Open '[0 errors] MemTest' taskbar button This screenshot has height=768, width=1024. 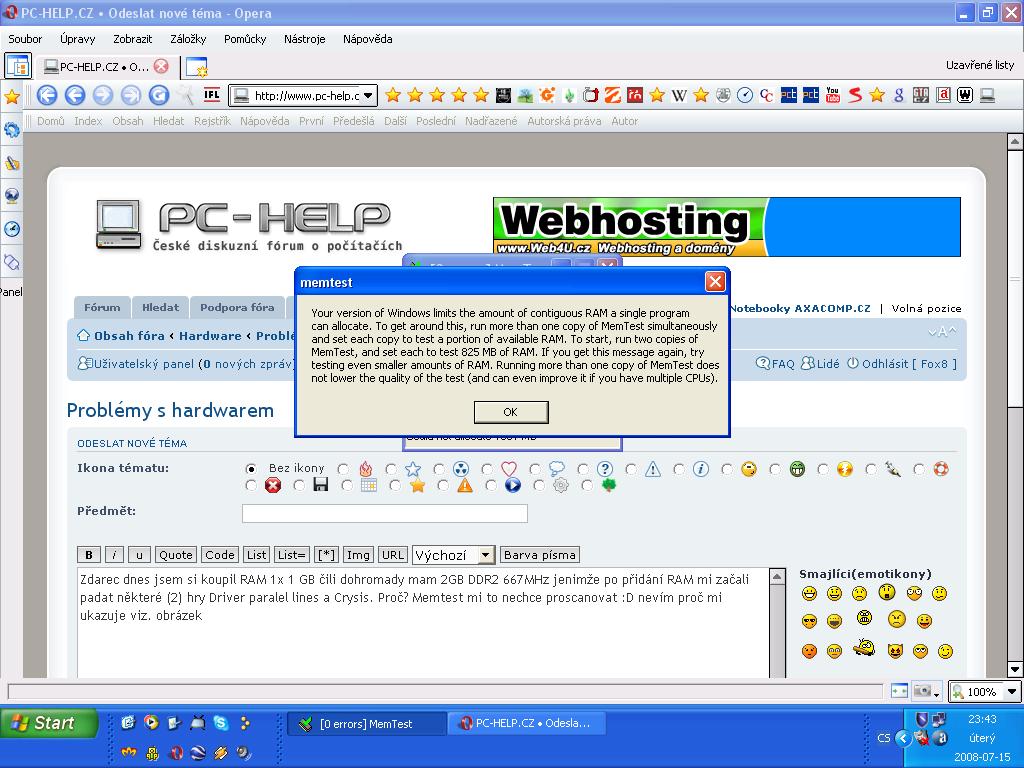point(367,724)
